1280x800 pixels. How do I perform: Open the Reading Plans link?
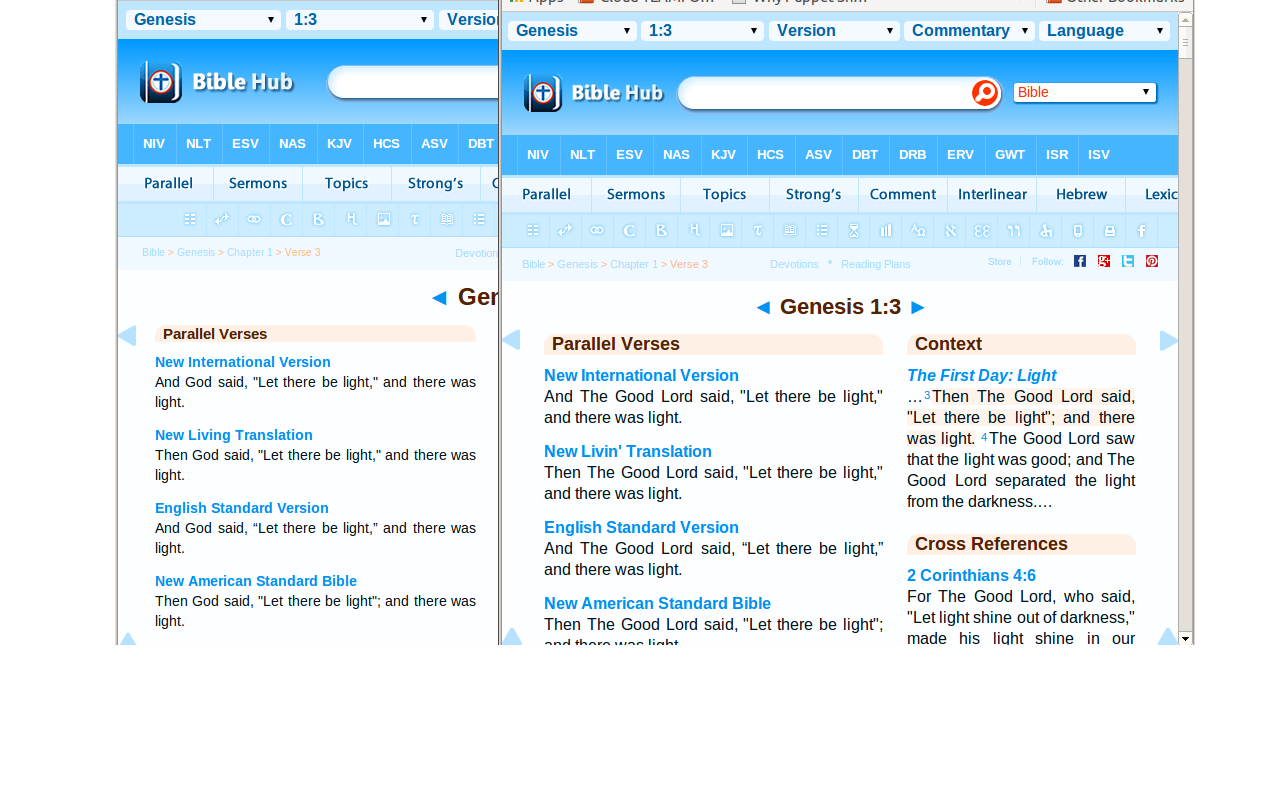(876, 264)
